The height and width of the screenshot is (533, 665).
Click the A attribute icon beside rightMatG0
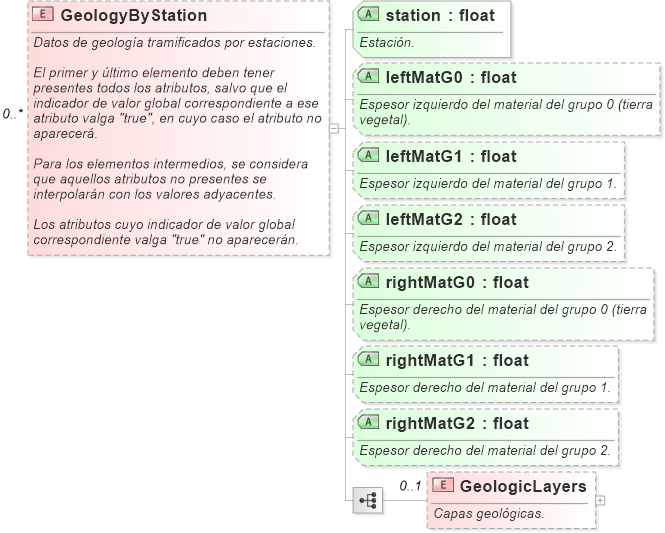point(368,281)
